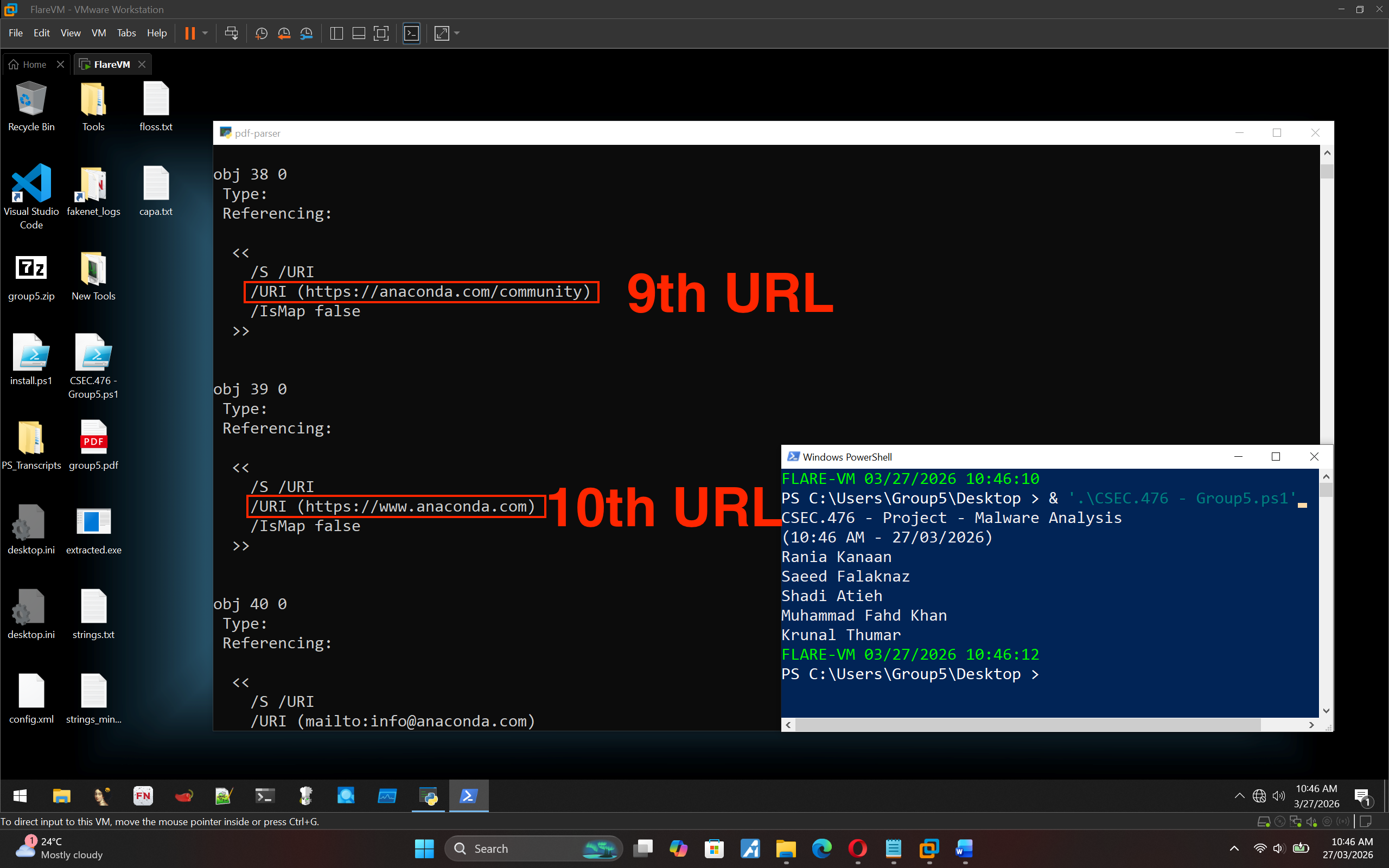This screenshot has width=1389, height=868.
Task: Expand the stretch guest dropdown arrow
Action: [457, 33]
